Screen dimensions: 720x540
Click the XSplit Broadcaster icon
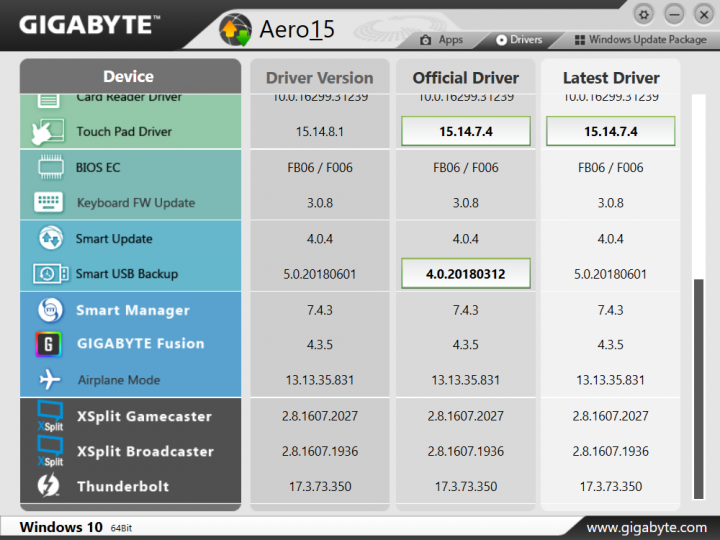50,451
